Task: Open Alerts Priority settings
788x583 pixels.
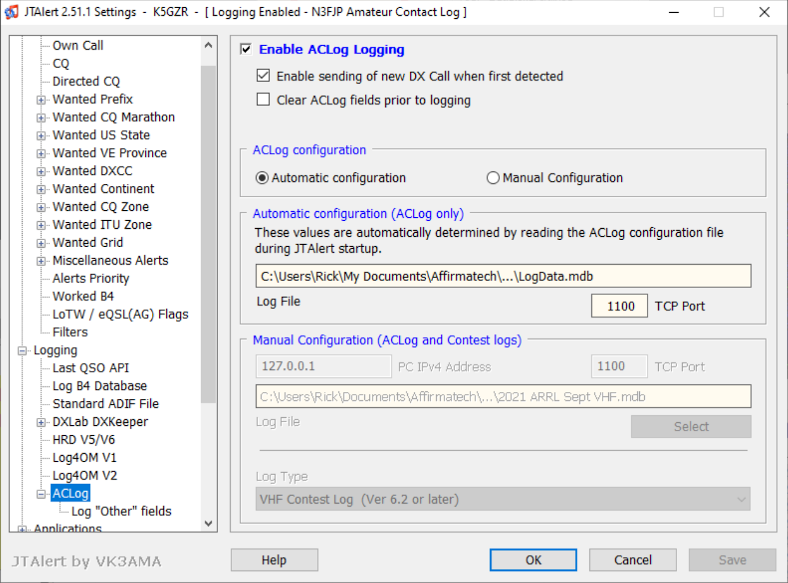Action: [x=90, y=278]
